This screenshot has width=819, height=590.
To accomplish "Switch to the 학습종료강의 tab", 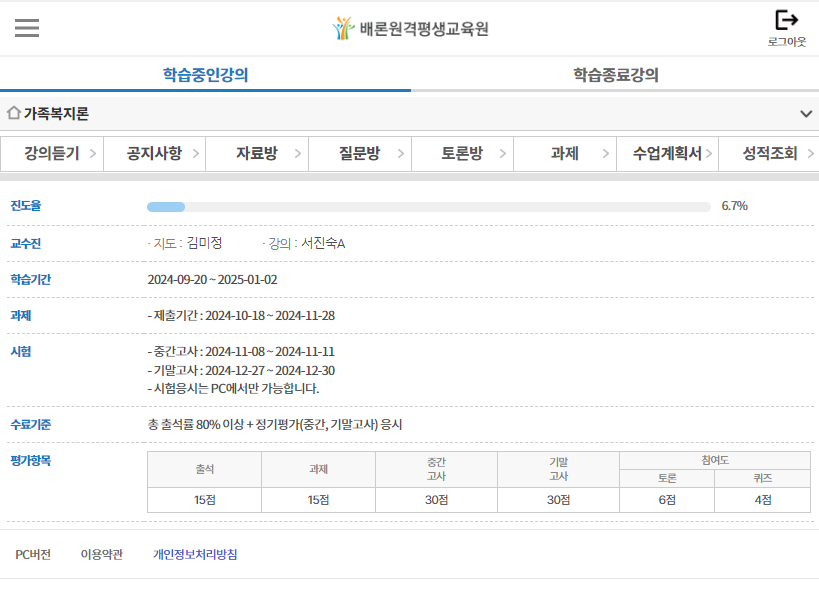I will pos(615,75).
